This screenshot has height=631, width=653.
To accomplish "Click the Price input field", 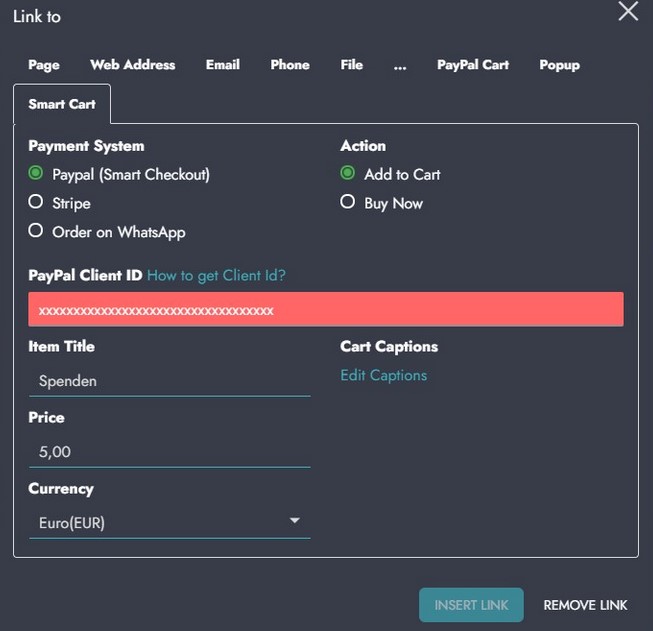I will 169,452.
